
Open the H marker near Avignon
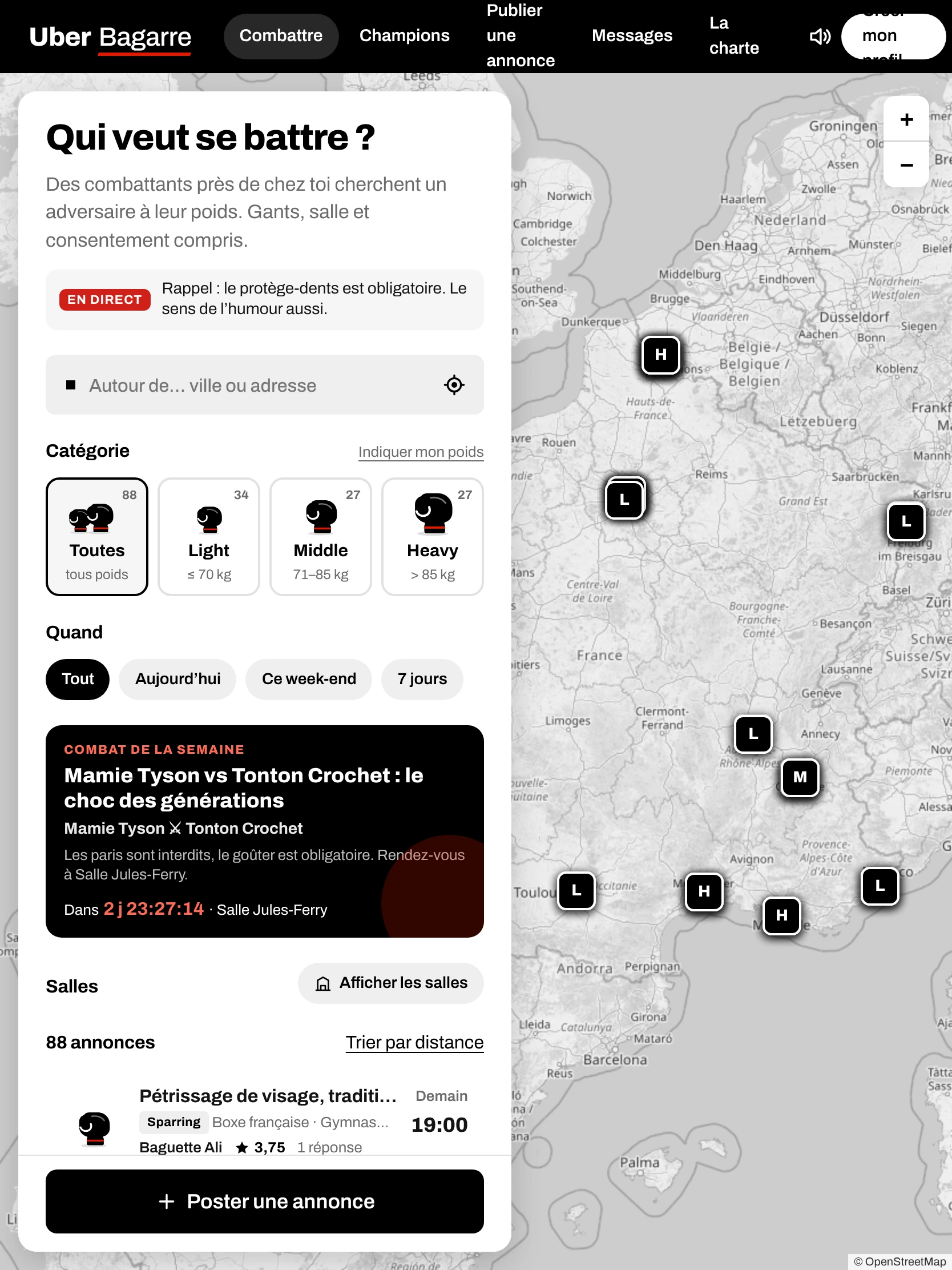pyautogui.click(x=704, y=891)
